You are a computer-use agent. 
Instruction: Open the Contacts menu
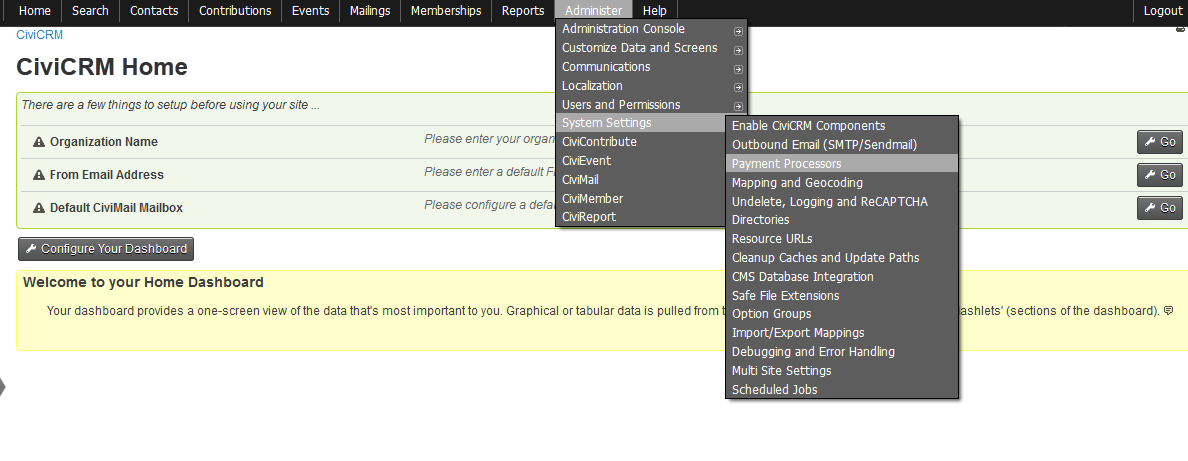pyautogui.click(x=154, y=11)
